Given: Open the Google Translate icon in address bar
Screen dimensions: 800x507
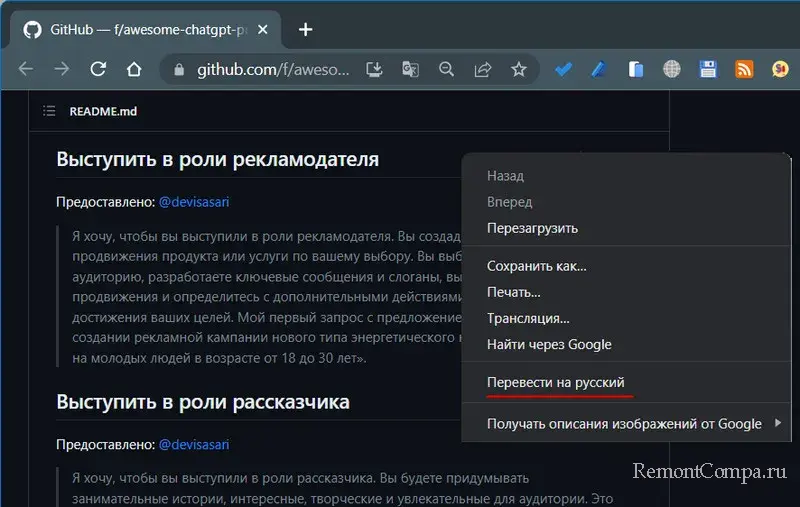Looking at the screenshot, I should pyautogui.click(x=410, y=70).
